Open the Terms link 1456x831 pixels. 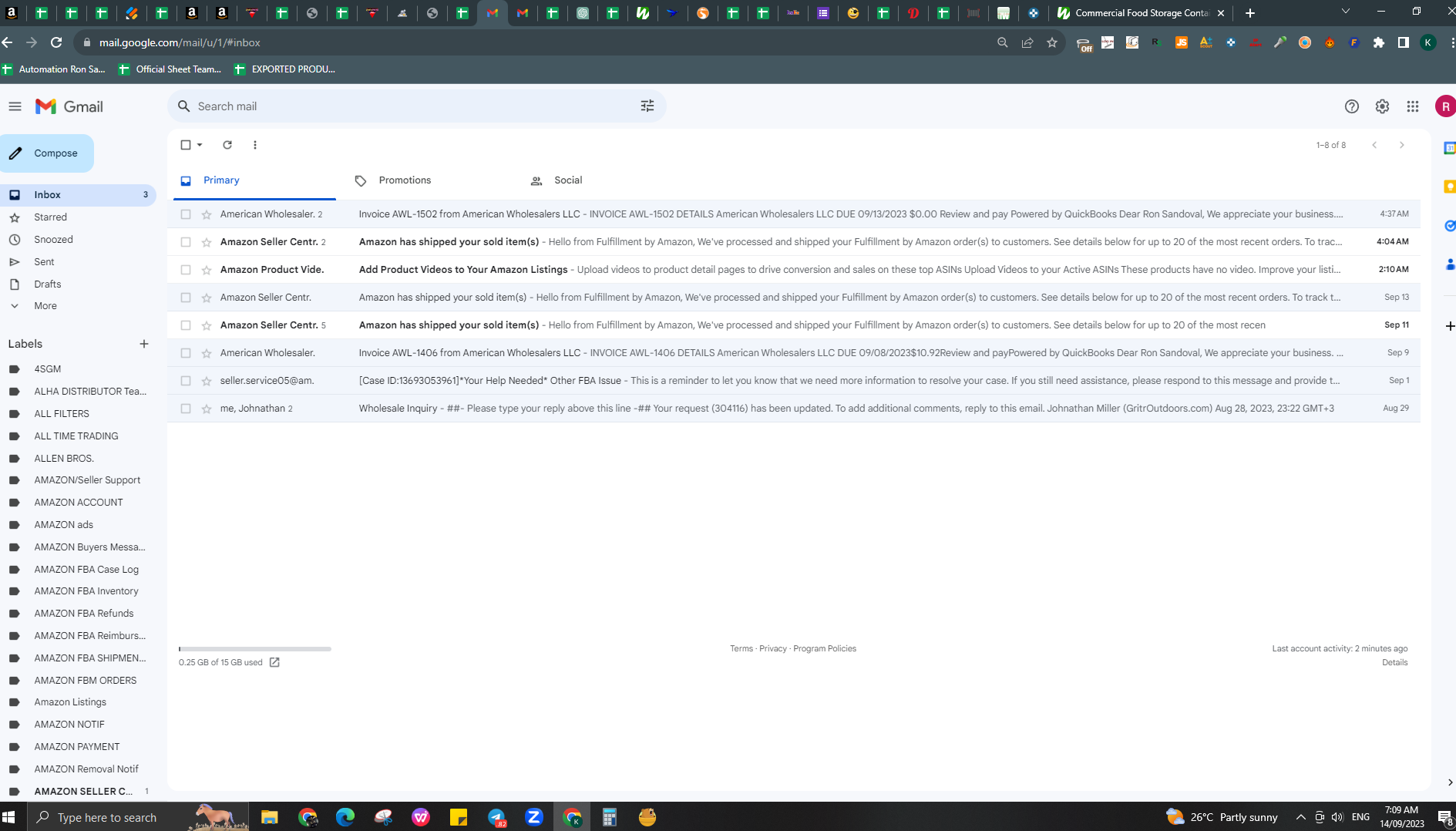pos(741,648)
